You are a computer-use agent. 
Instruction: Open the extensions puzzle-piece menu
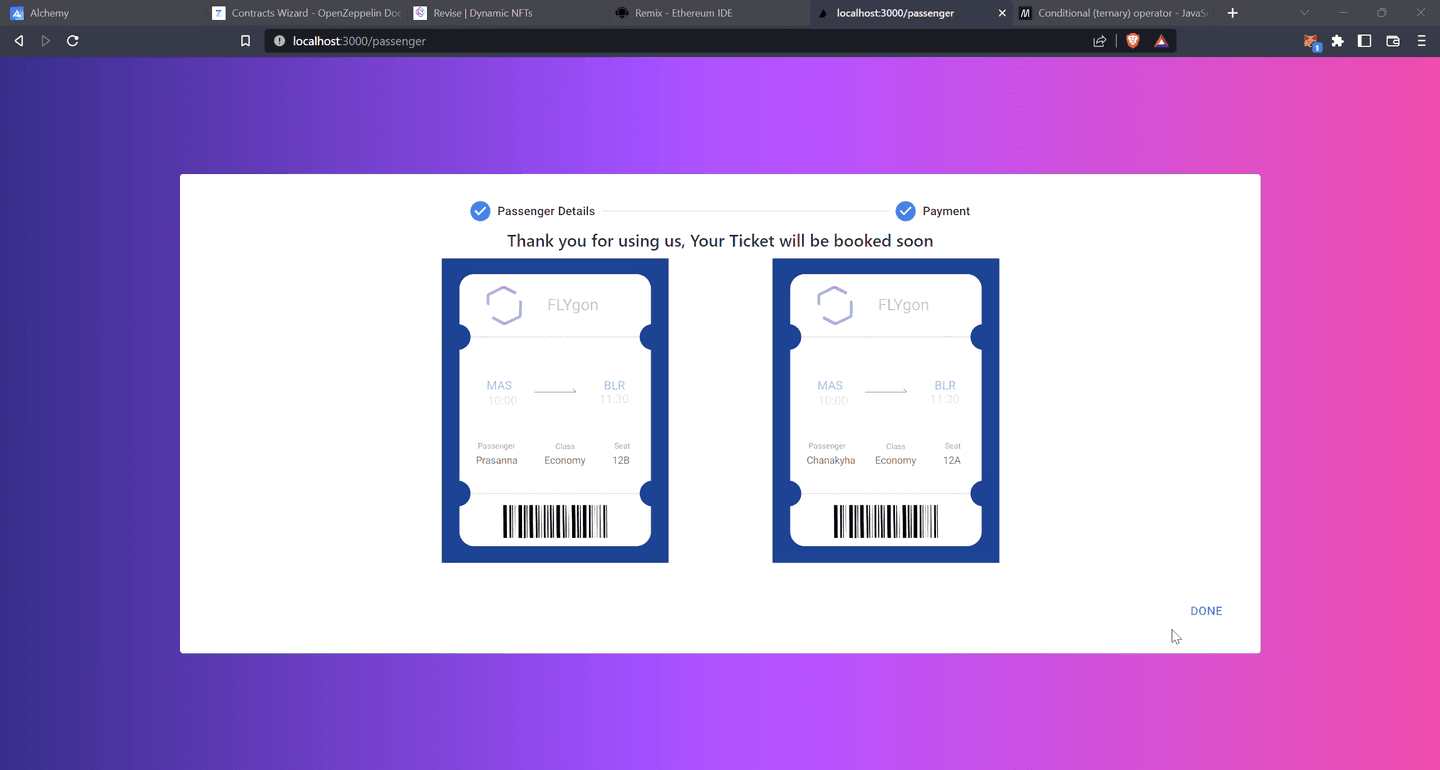[x=1338, y=41]
